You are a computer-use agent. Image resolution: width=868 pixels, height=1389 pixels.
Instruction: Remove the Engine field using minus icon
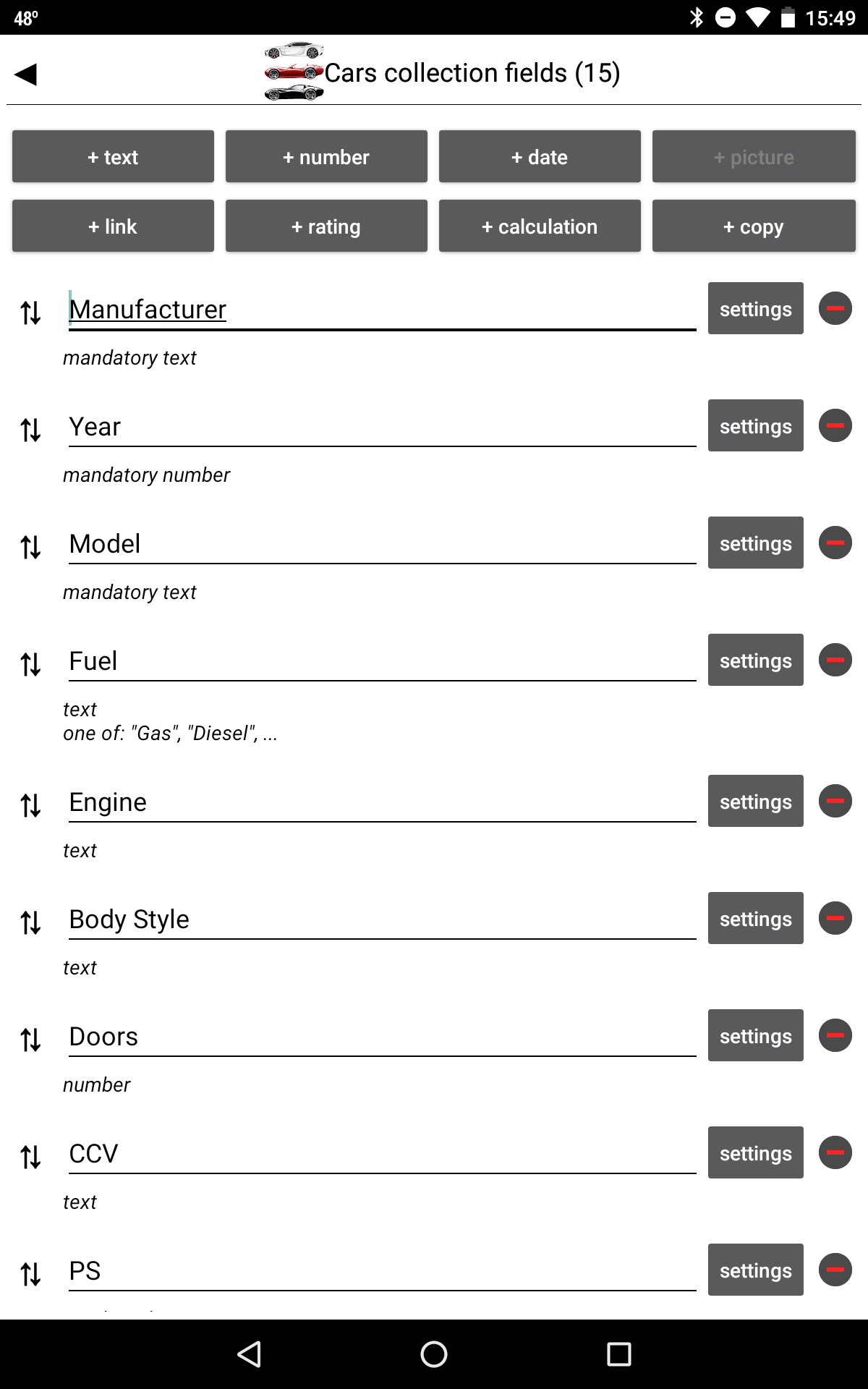[x=835, y=801]
